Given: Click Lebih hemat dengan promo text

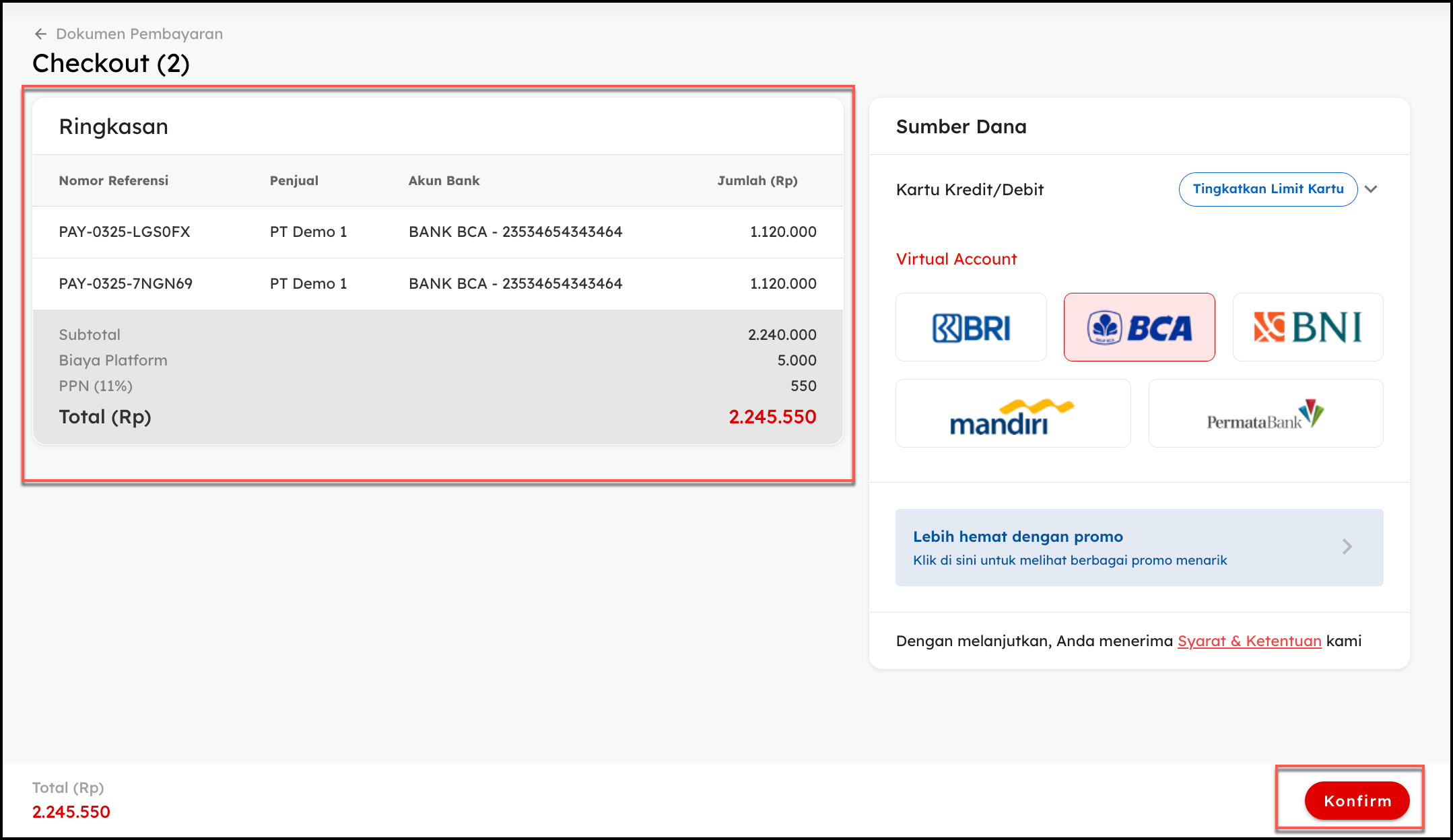Looking at the screenshot, I should pos(1017,536).
